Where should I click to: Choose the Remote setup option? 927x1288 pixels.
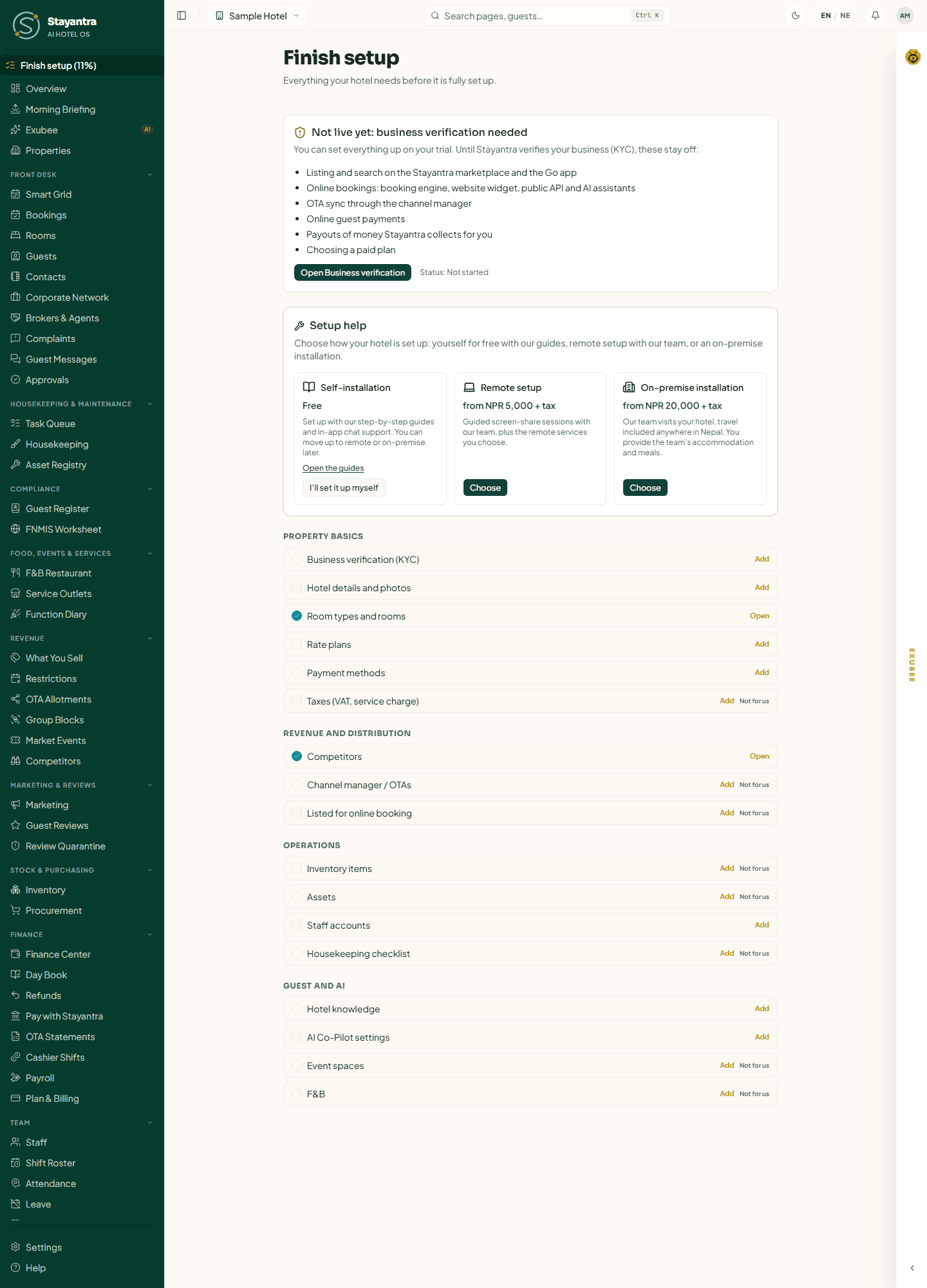coord(485,488)
